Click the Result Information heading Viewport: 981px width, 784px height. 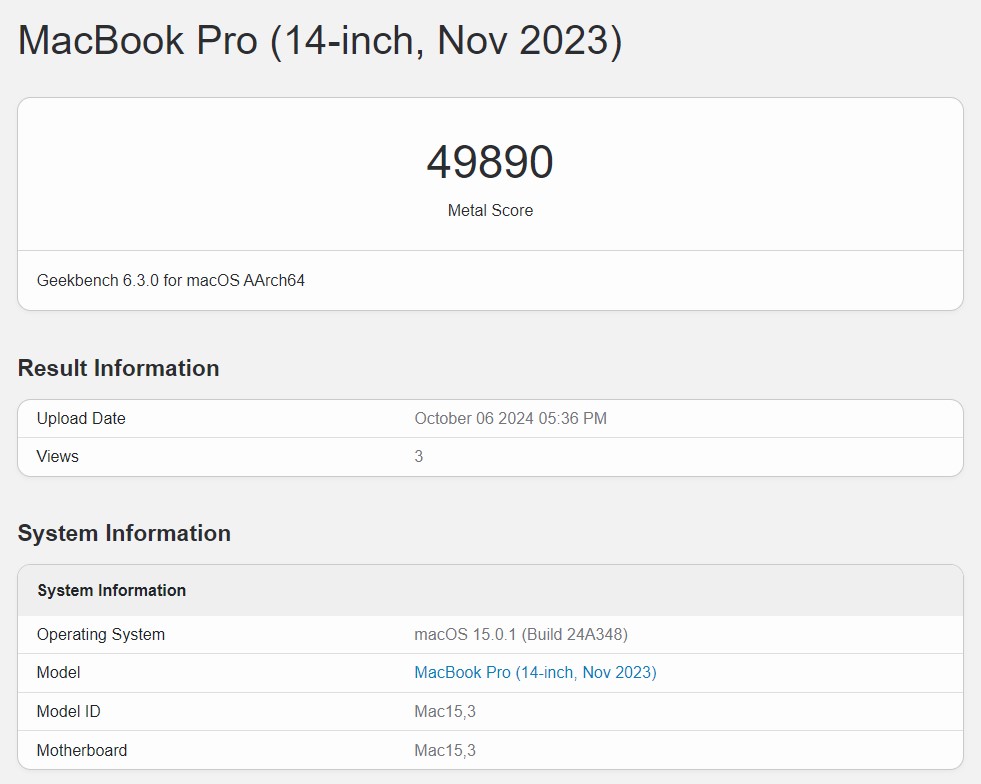tap(118, 368)
